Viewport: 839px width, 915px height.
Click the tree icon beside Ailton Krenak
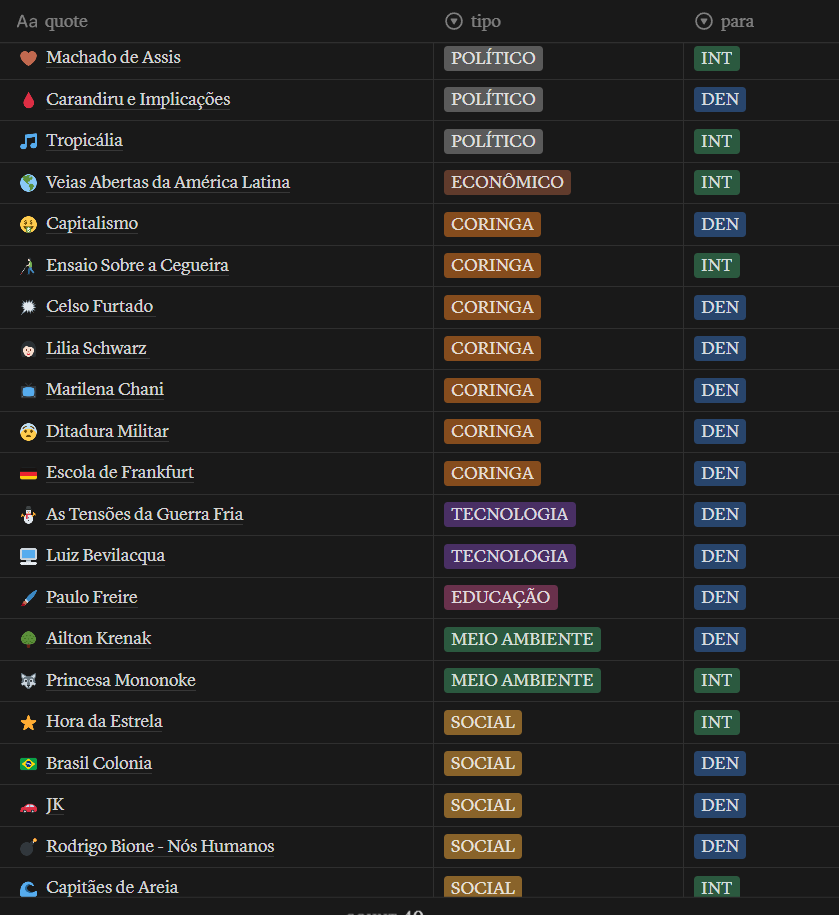[28, 639]
